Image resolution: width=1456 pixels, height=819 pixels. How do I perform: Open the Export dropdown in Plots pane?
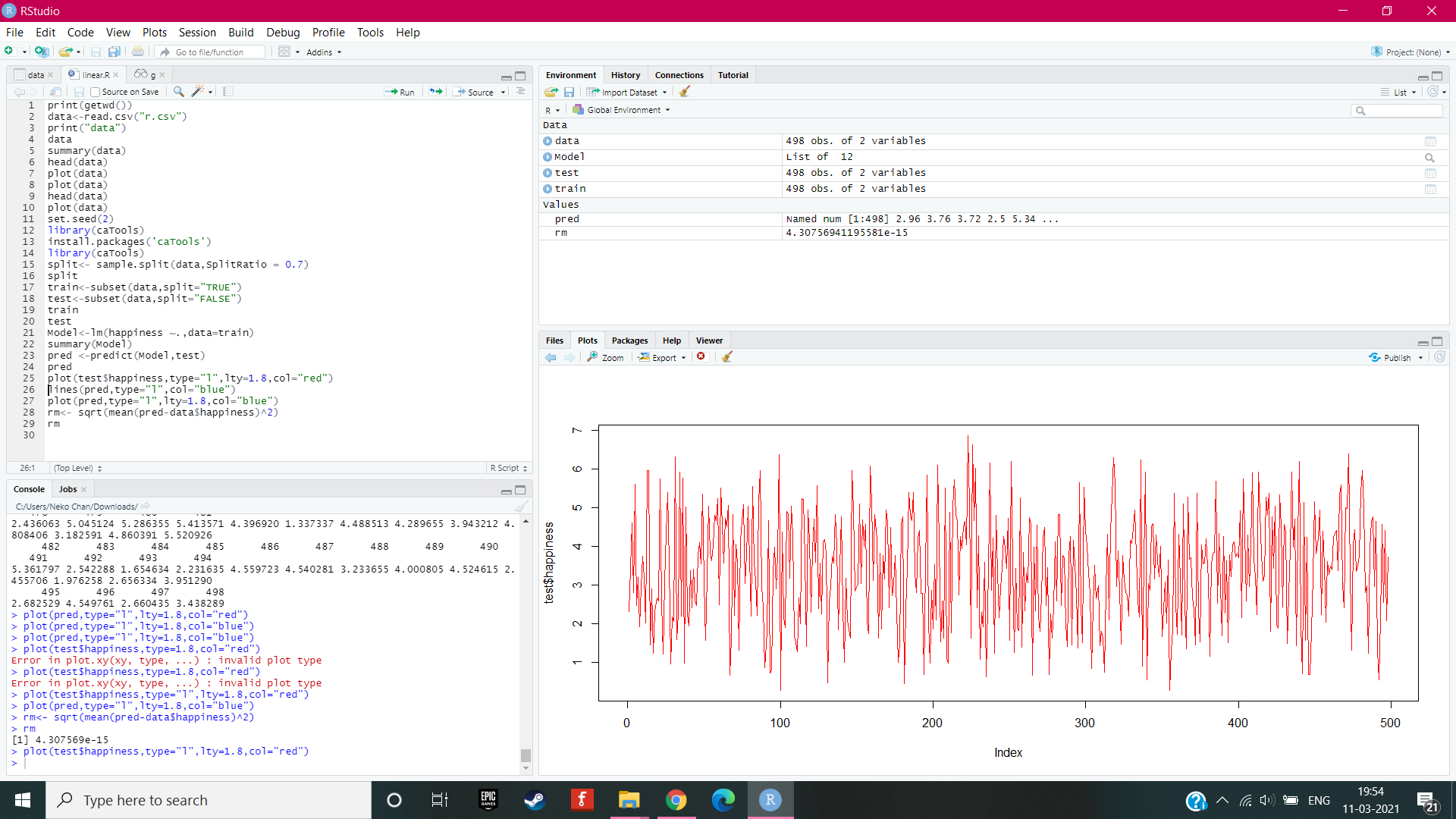click(661, 356)
